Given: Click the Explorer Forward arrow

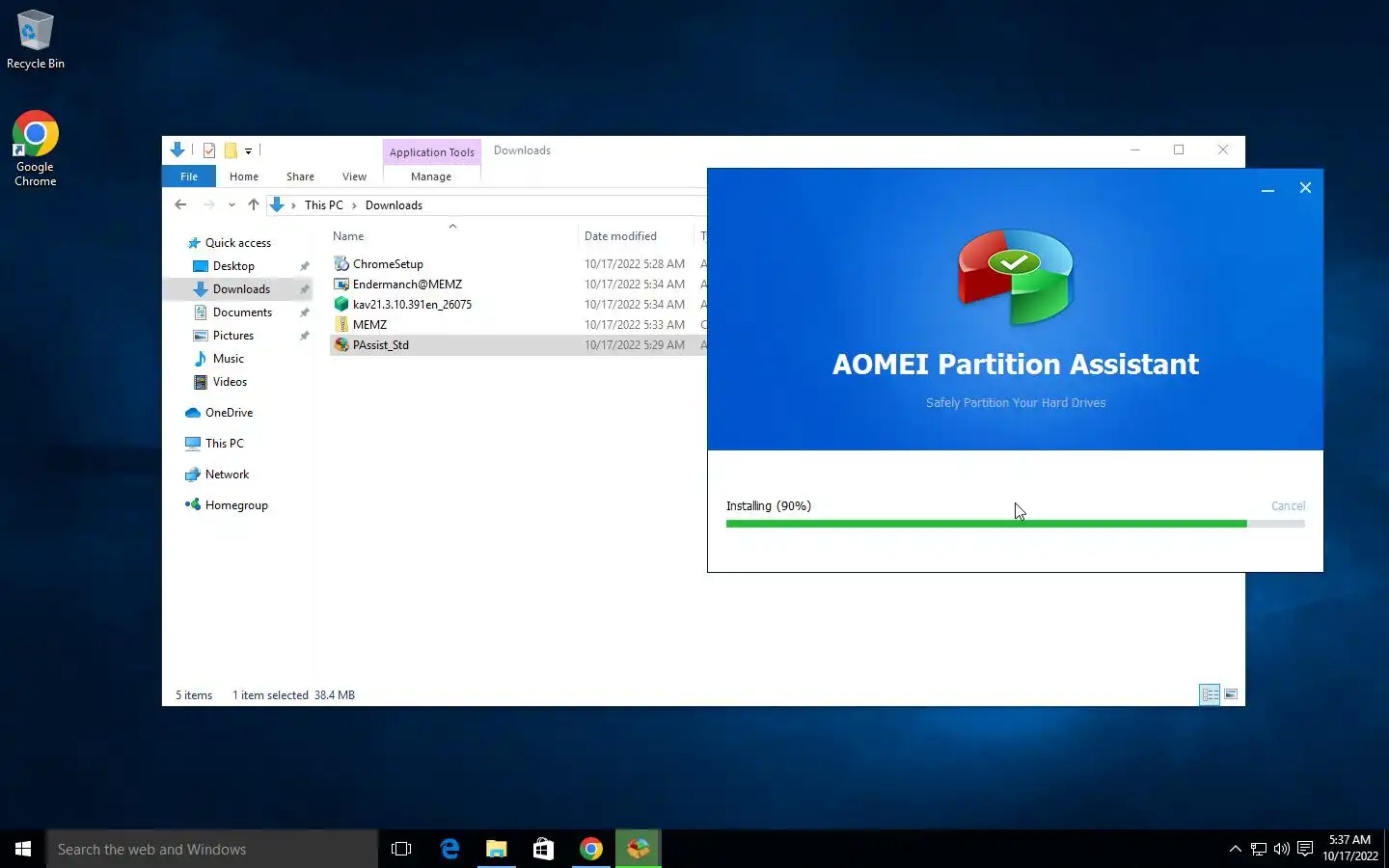Looking at the screenshot, I should click(208, 204).
